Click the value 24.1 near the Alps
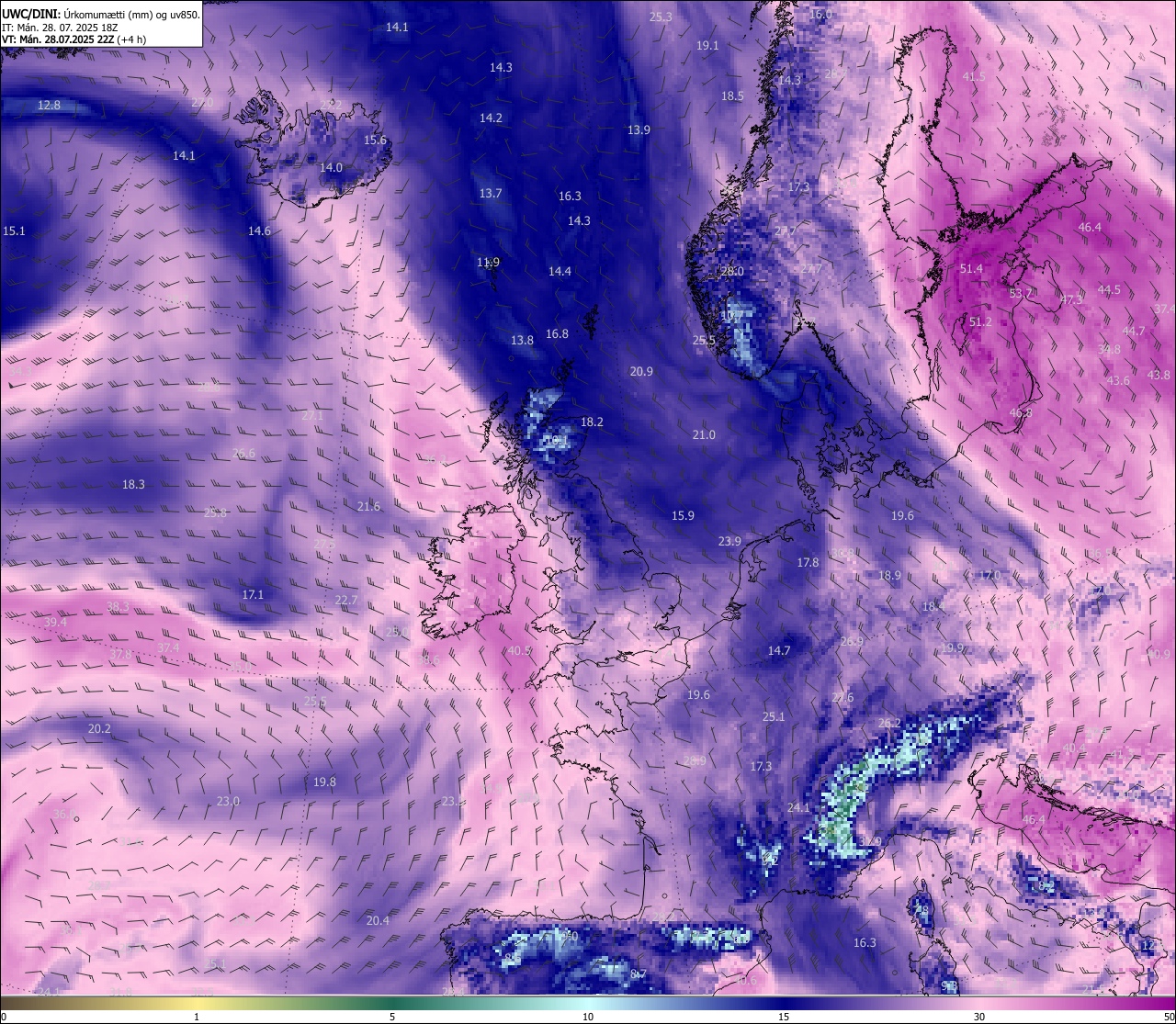This screenshot has width=1176, height=1024. [798, 808]
